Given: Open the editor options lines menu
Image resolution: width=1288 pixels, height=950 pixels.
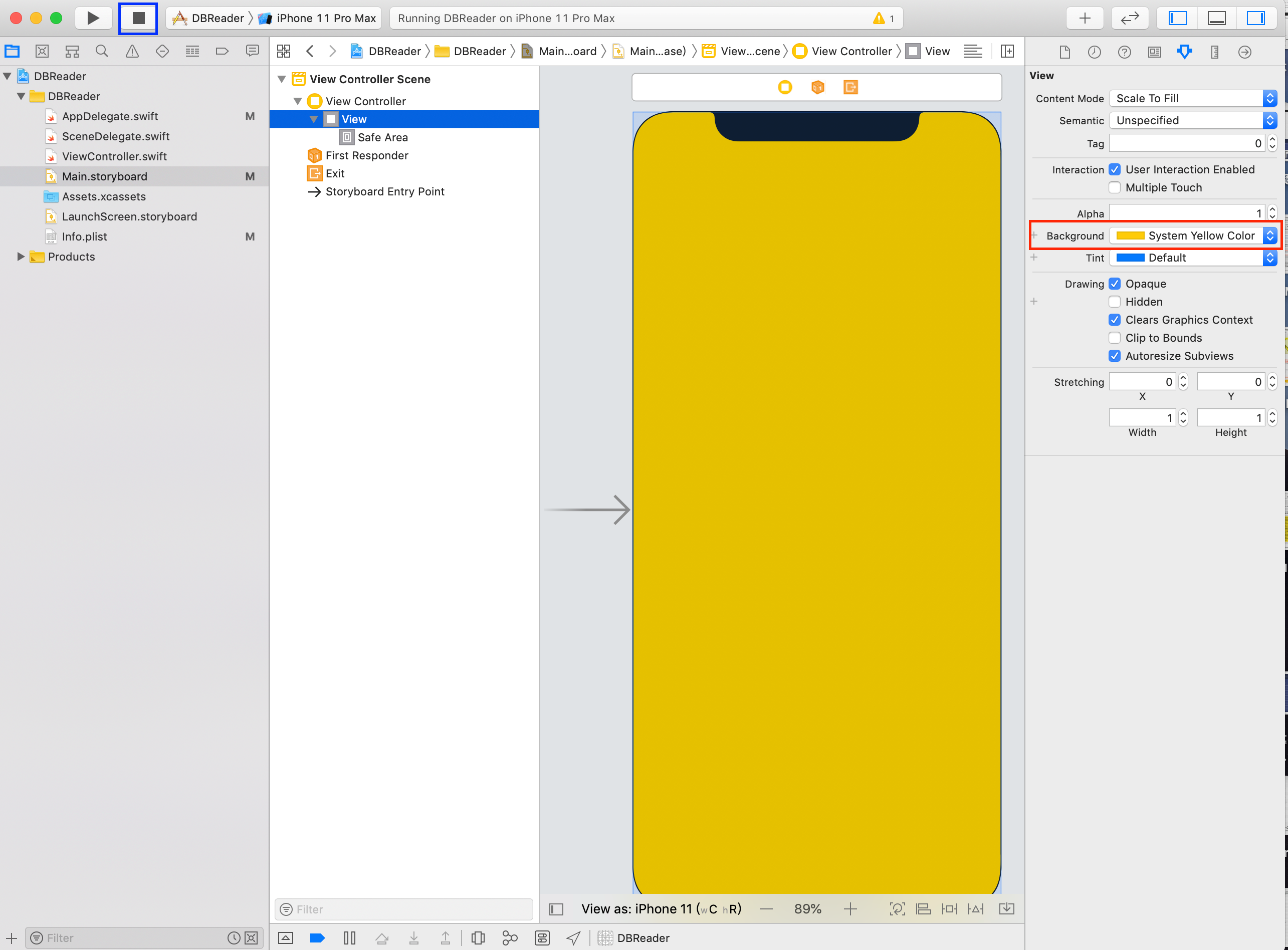Looking at the screenshot, I should tap(973, 51).
